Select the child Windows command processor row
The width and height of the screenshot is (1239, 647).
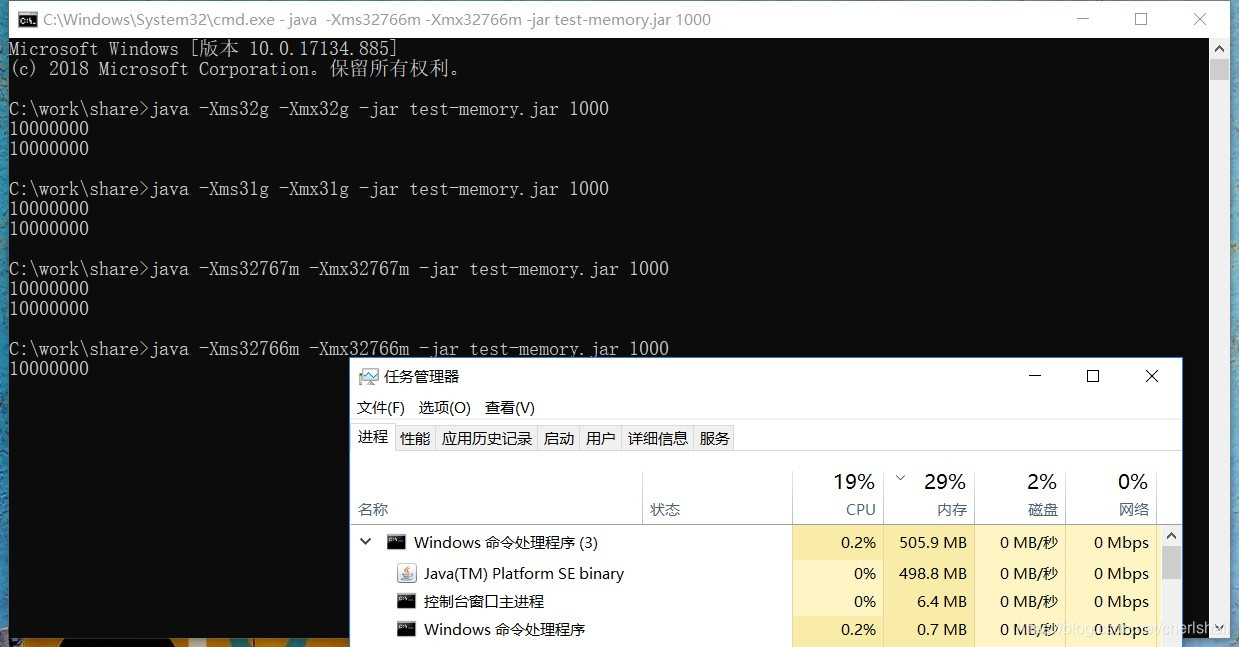(755, 630)
